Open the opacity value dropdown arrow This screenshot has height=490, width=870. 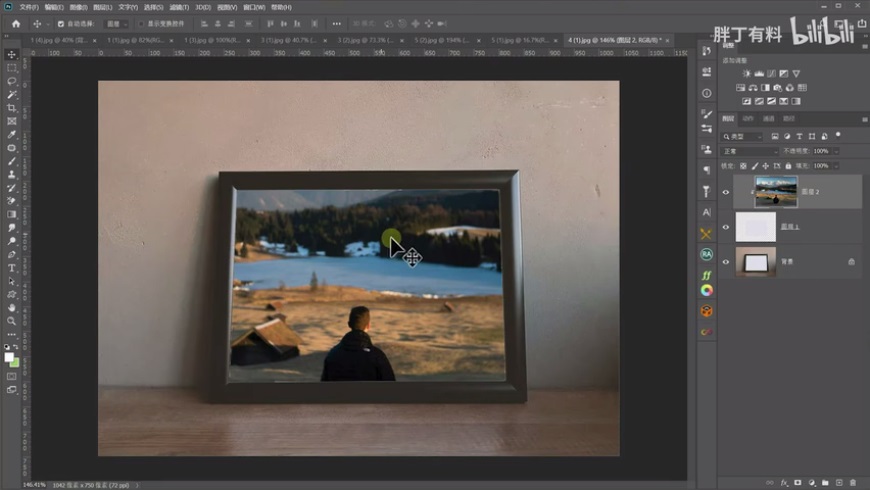point(836,151)
